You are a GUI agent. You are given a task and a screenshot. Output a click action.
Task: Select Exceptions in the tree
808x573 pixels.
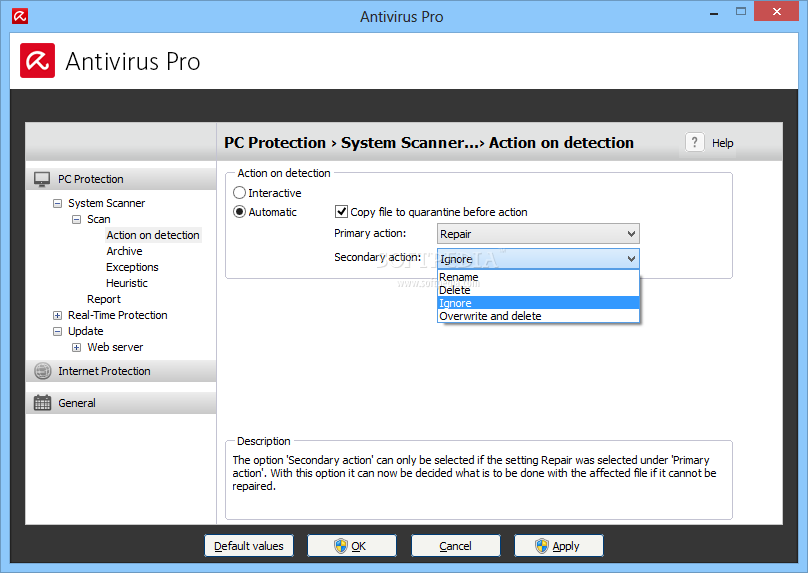coord(132,267)
